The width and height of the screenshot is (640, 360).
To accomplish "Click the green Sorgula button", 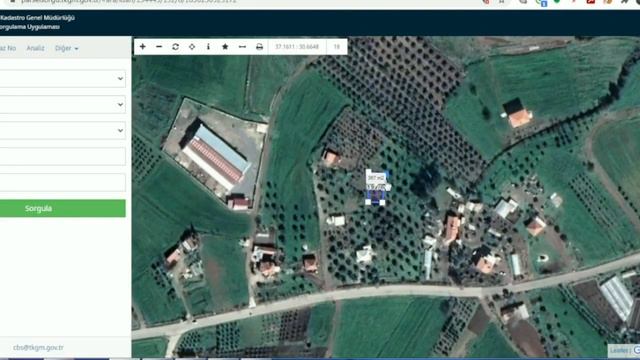I will (62, 208).
